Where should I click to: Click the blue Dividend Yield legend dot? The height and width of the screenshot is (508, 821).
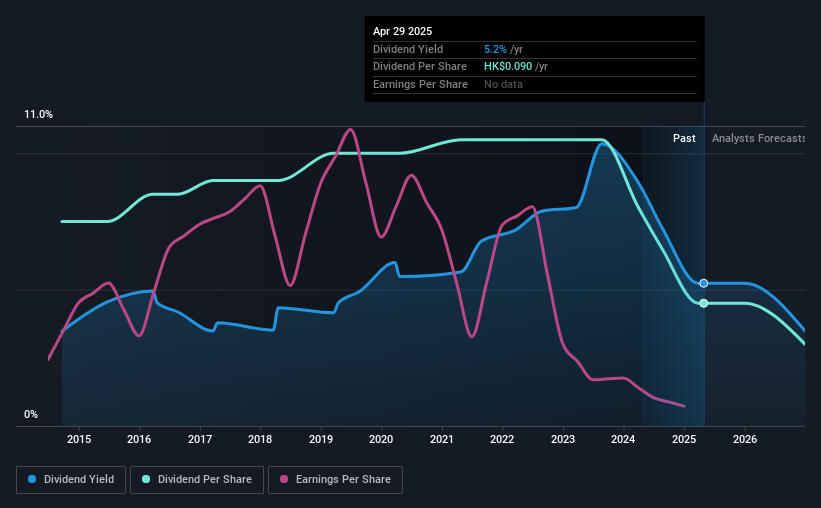click(32, 479)
